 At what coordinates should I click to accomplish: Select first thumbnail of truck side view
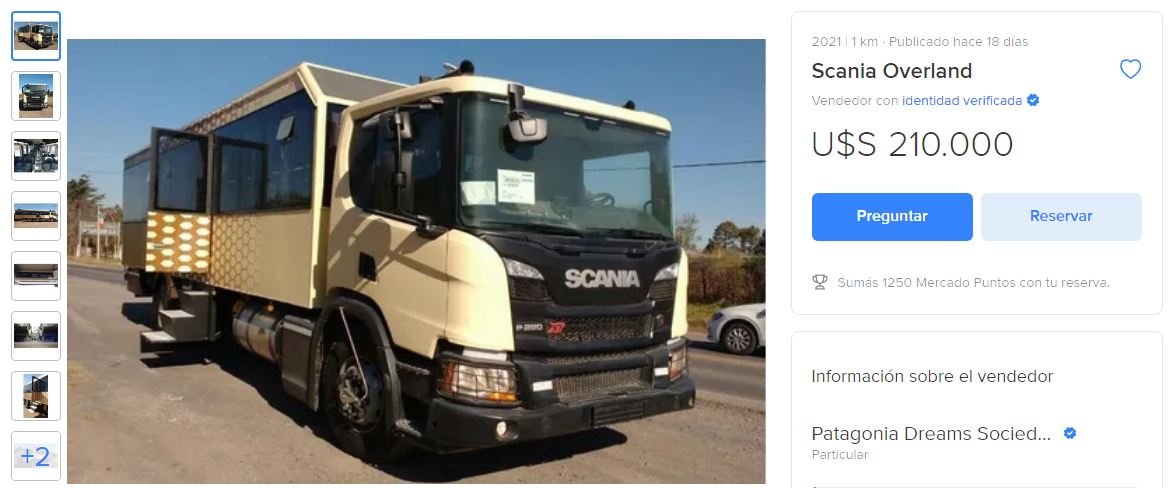36,36
